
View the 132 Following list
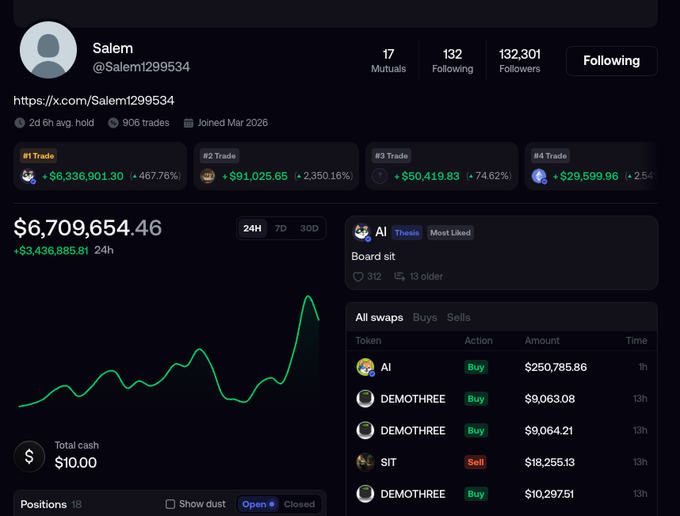[452, 61]
